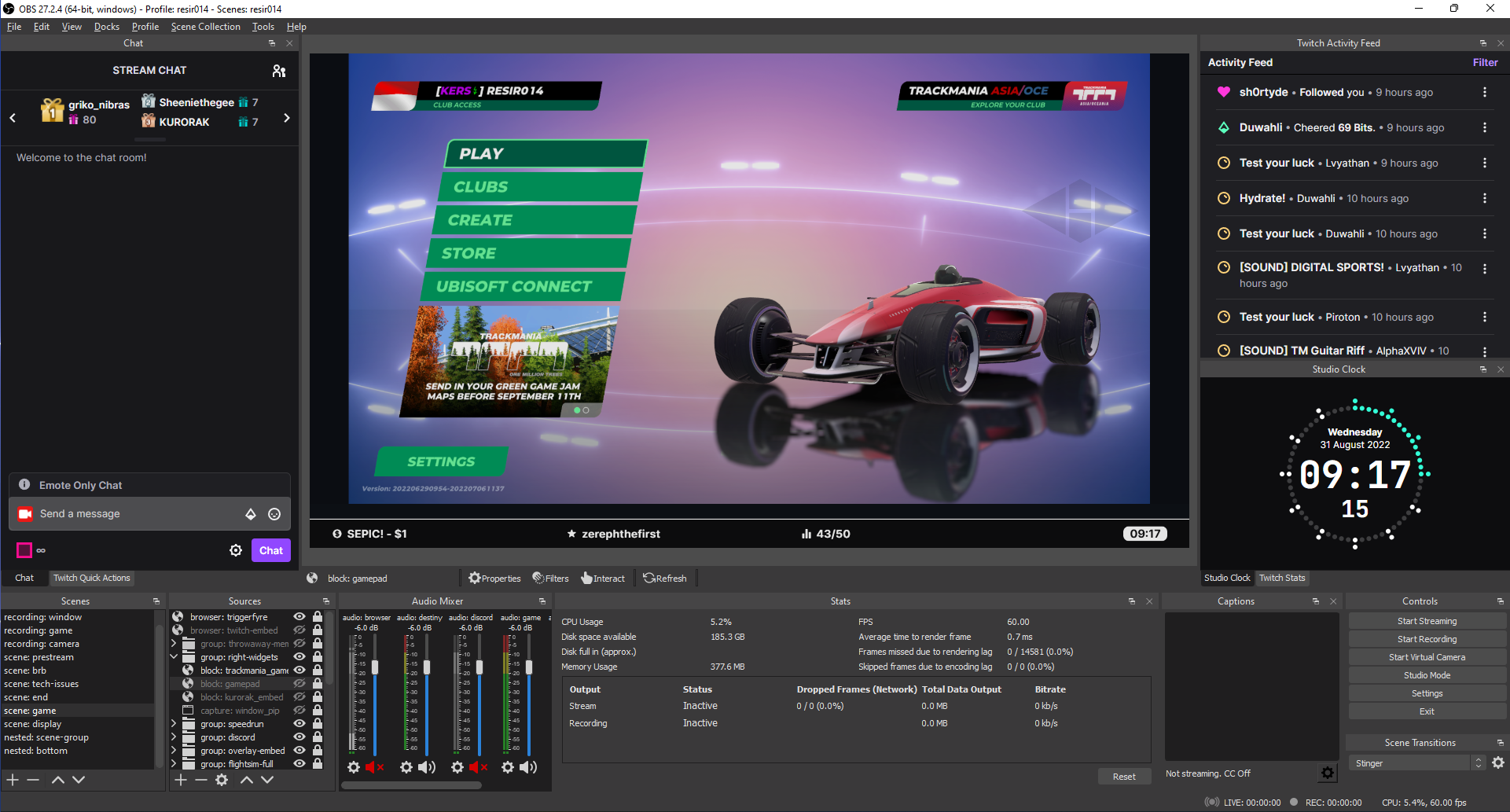Click the Properties gear in source toolbar
The height and width of the screenshot is (812, 1510).
[x=494, y=579]
